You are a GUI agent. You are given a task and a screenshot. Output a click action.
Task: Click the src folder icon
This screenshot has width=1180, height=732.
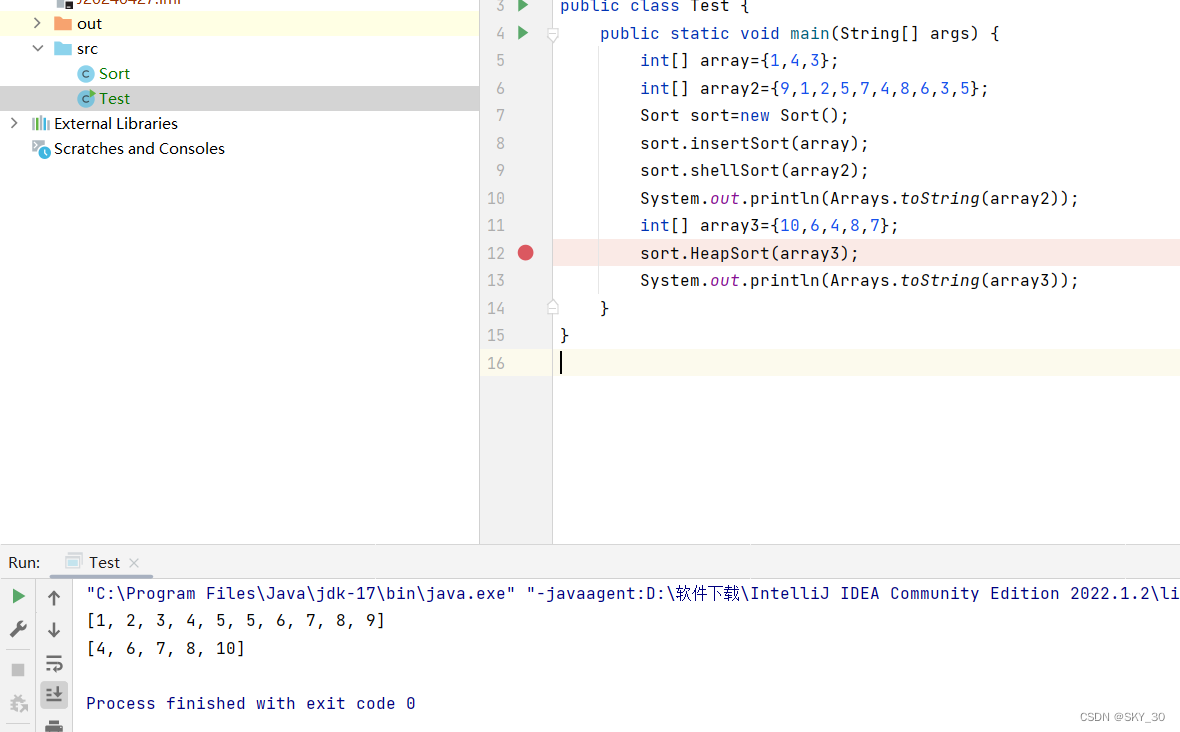coord(63,49)
